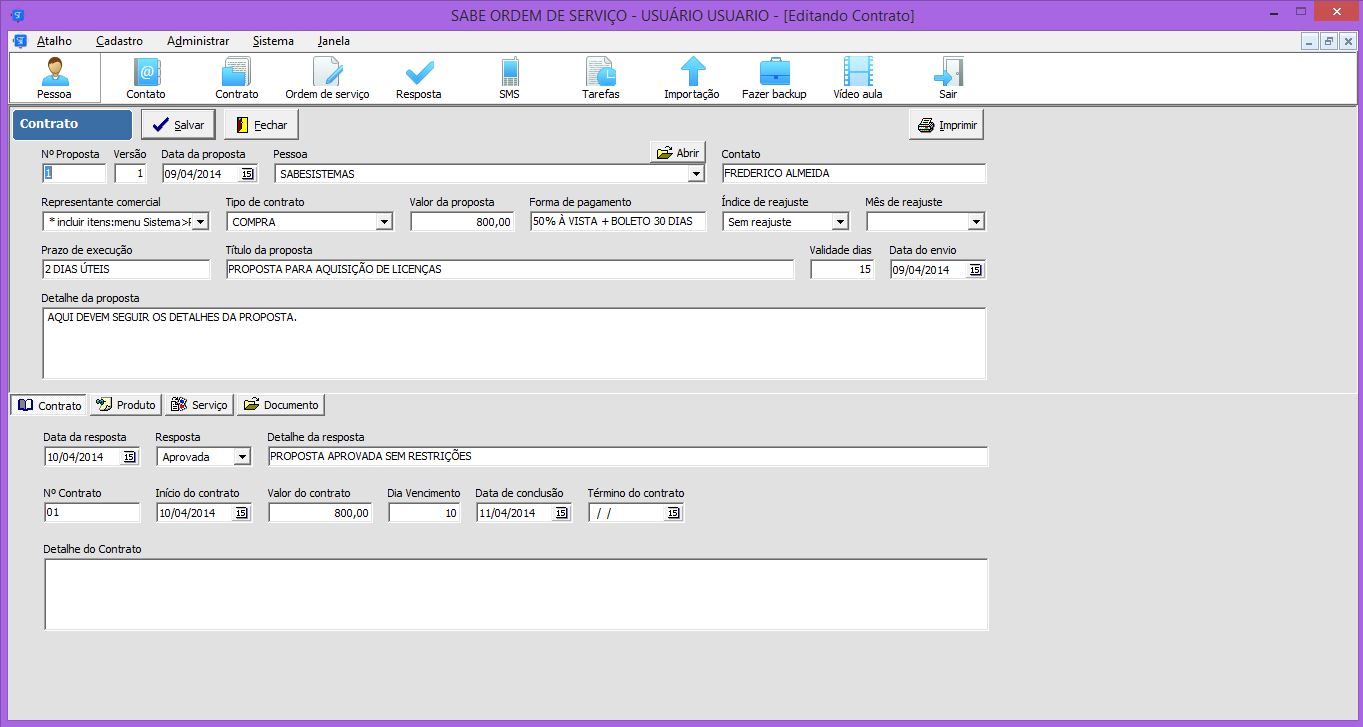Open calendar for Data do envio
This screenshot has height=727, width=1363.
coord(976,270)
